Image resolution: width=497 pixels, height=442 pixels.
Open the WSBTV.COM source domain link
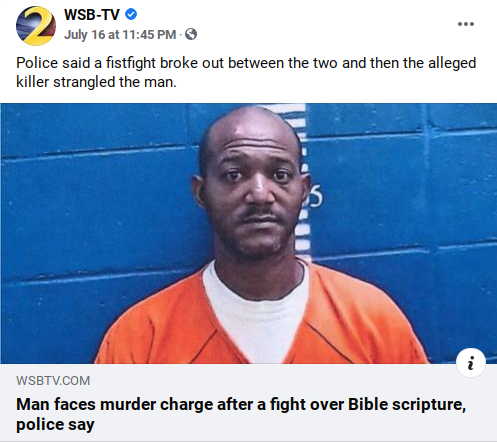pos(53,381)
